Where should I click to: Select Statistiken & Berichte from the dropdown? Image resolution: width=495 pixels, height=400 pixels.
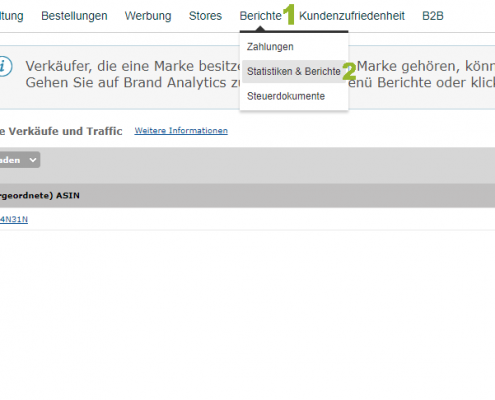294,71
